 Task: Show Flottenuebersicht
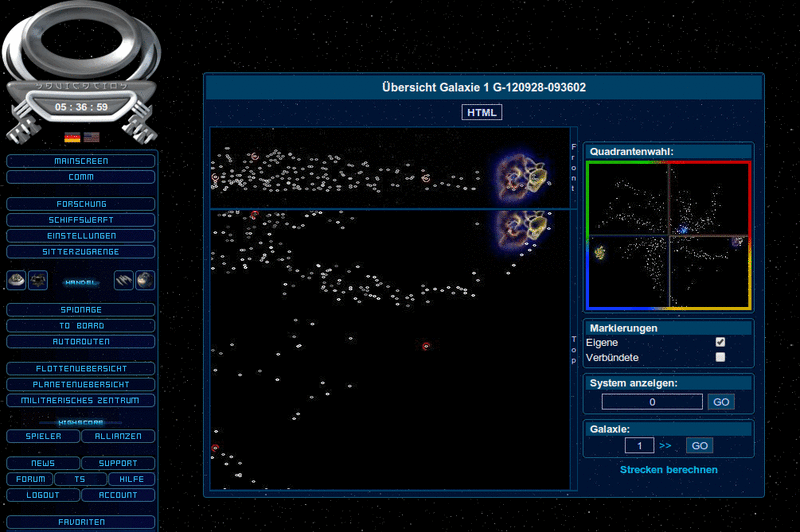pyautogui.click(x=81, y=368)
